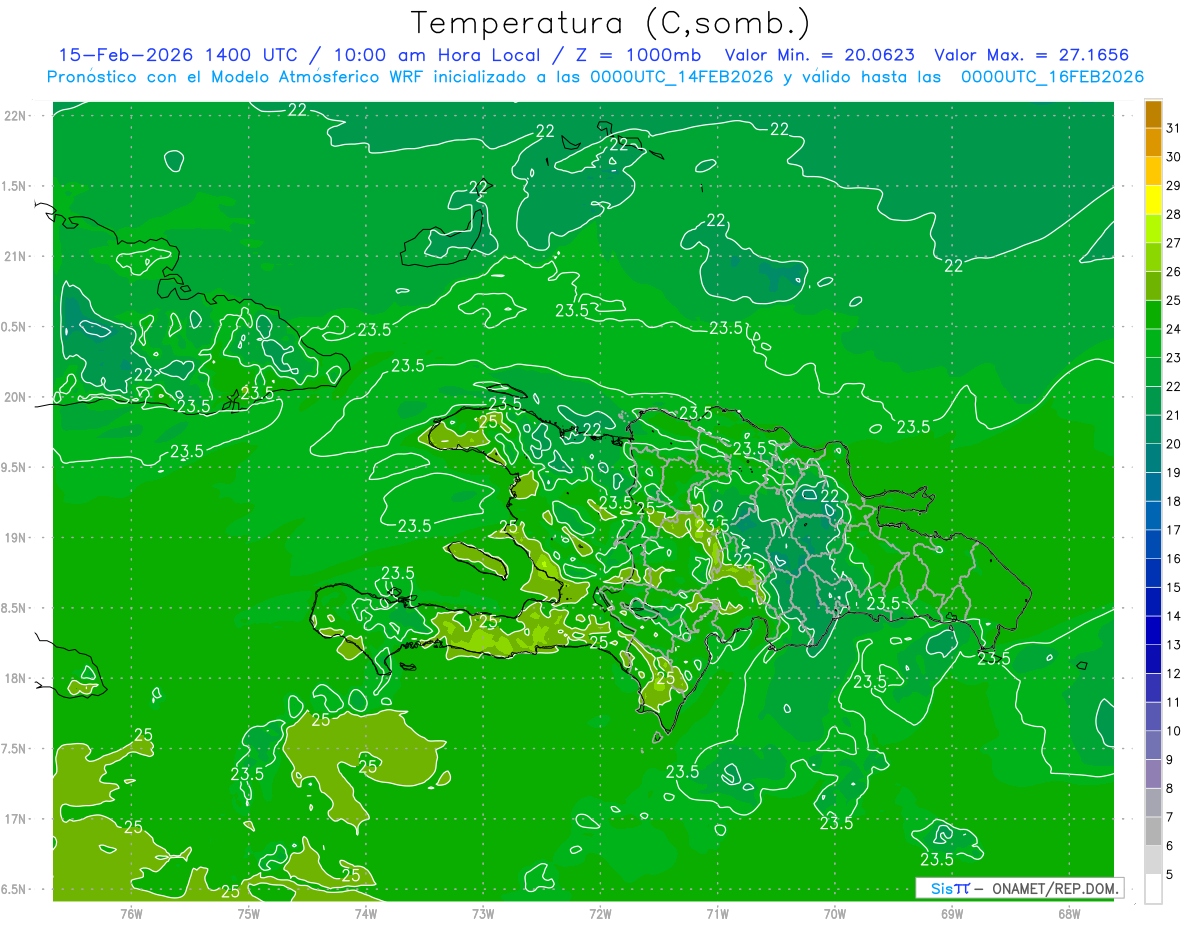Click the 28 label on the colorbar

point(1174,214)
